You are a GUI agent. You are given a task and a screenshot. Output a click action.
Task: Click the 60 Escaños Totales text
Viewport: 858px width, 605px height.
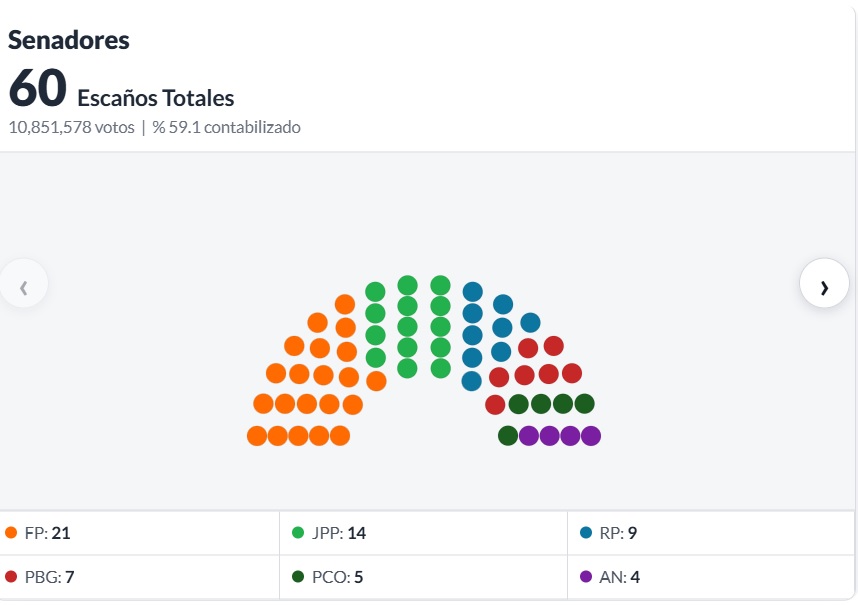(121, 89)
